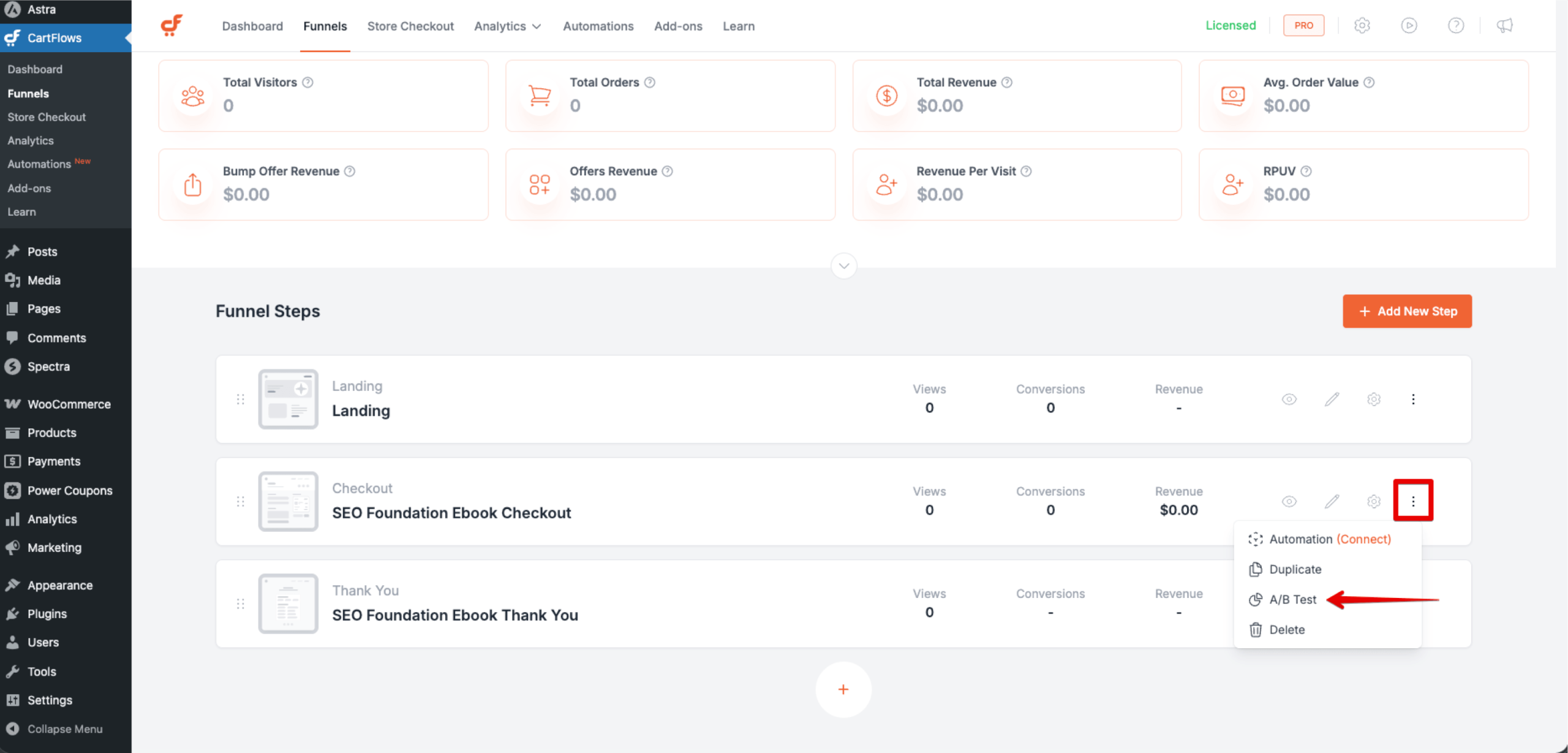Viewport: 1568px width, 753px height.
Task: Preview the Thank You step with the eye icon
Action: click(x=1289, y=604)
